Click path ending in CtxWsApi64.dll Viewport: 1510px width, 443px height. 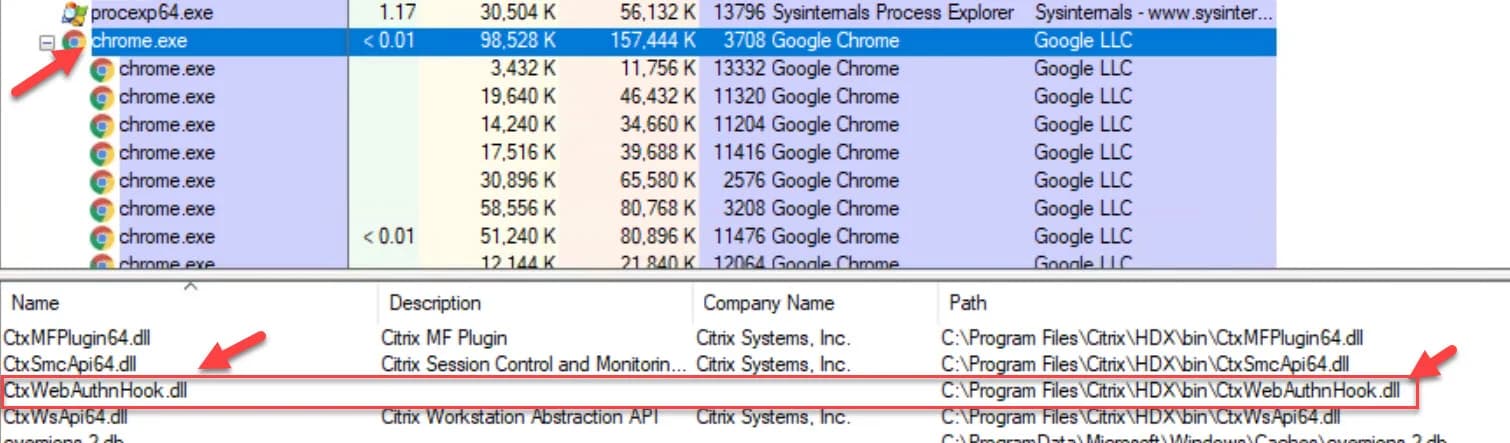coord(1140,417)
